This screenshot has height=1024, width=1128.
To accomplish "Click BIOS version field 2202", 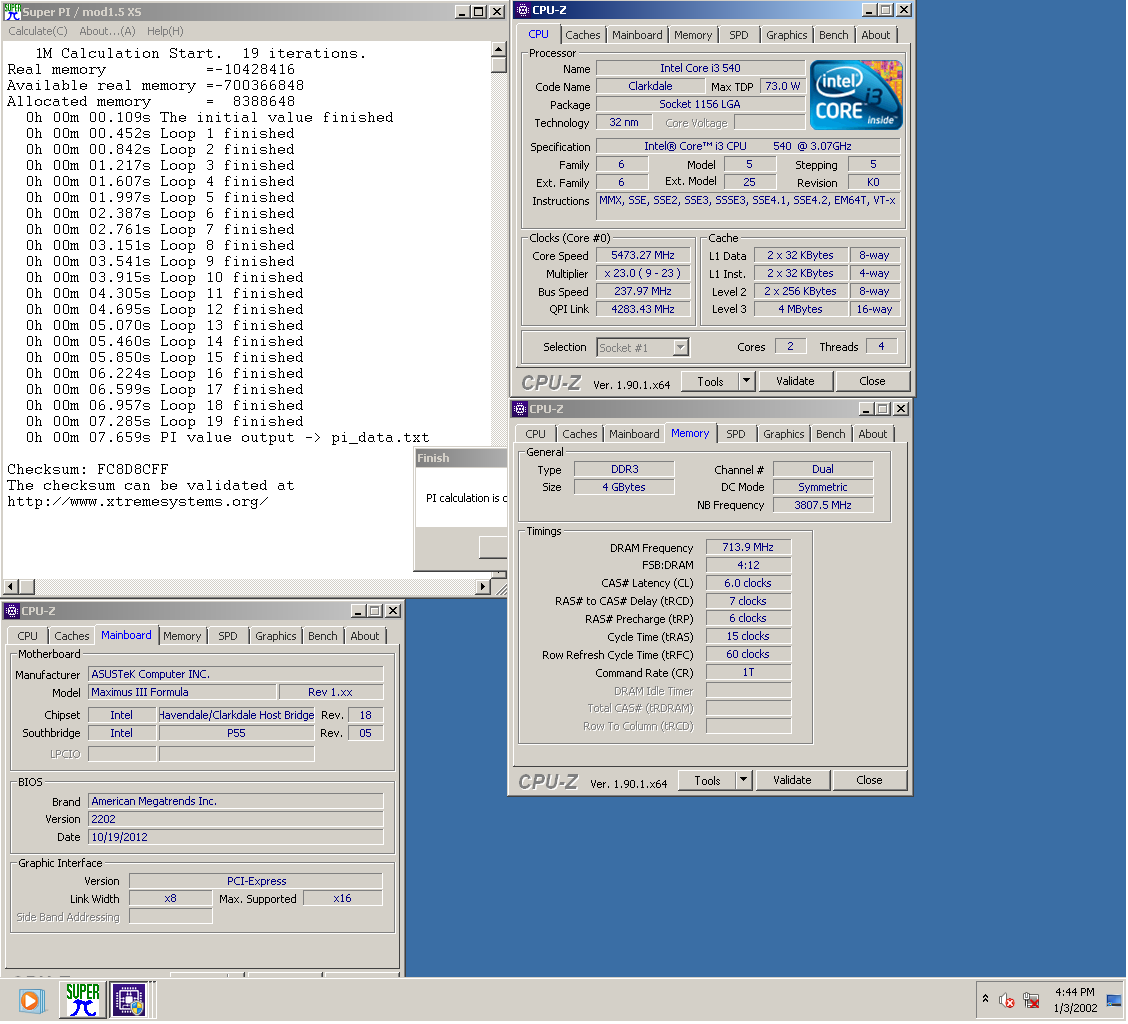I will click(x=236, y=819).
